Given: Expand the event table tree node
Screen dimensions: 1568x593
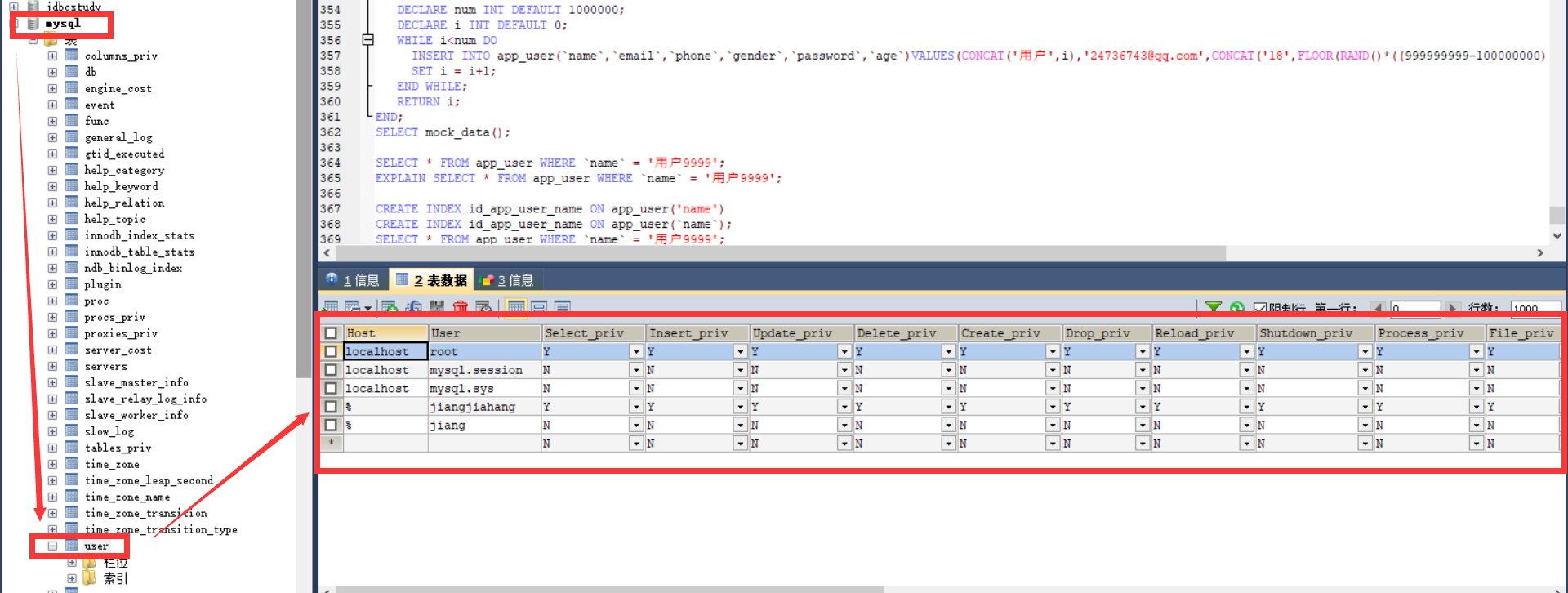Looking at the screenshot, I should 52,105.
